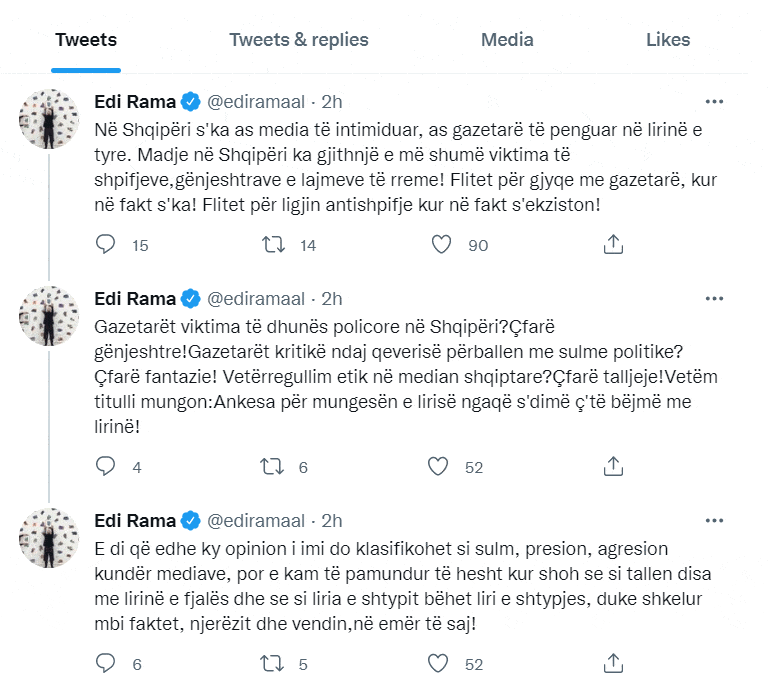Viewport: 768px width, 684px height.
Task: Reply to the first tweet about media intimidation
Action: click(x=106, y=244)
